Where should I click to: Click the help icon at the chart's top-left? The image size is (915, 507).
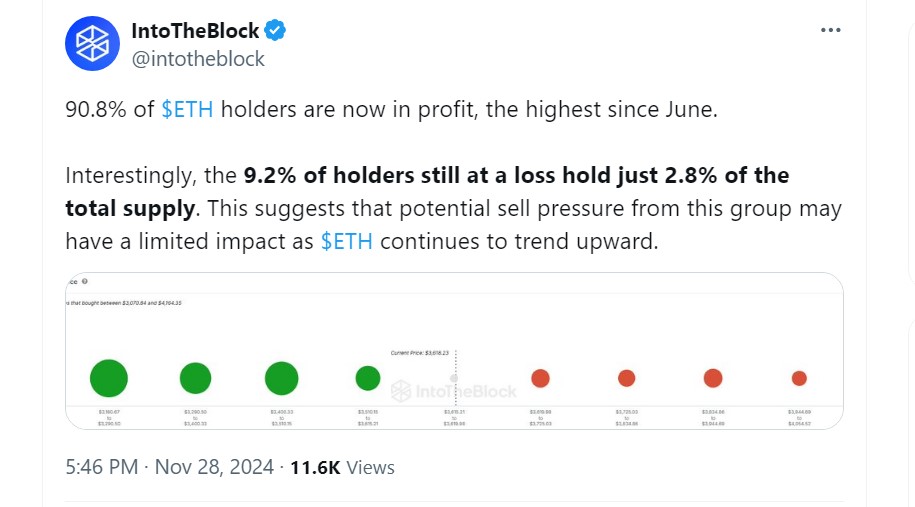[86, 282]
